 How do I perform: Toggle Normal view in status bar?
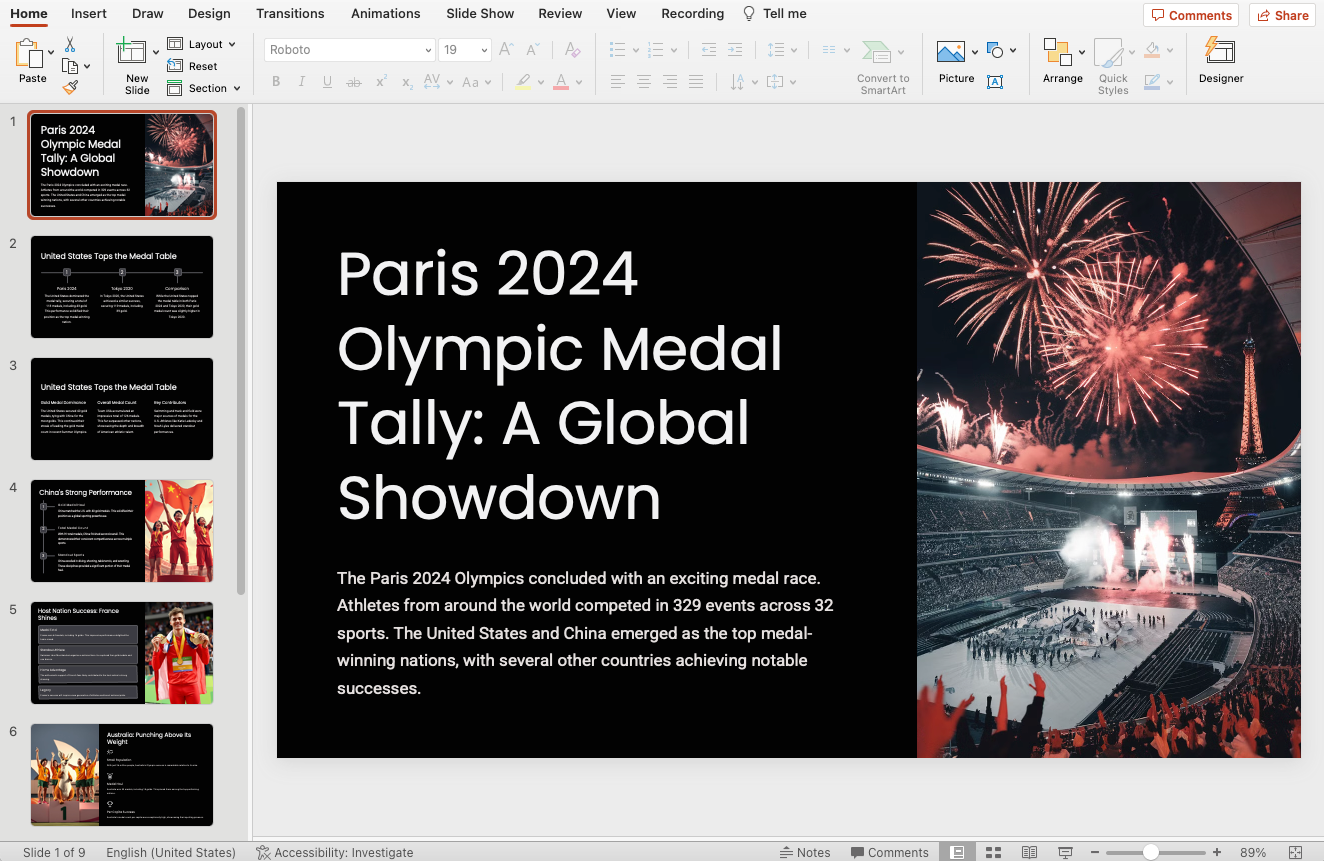click(x=957, y=852)
